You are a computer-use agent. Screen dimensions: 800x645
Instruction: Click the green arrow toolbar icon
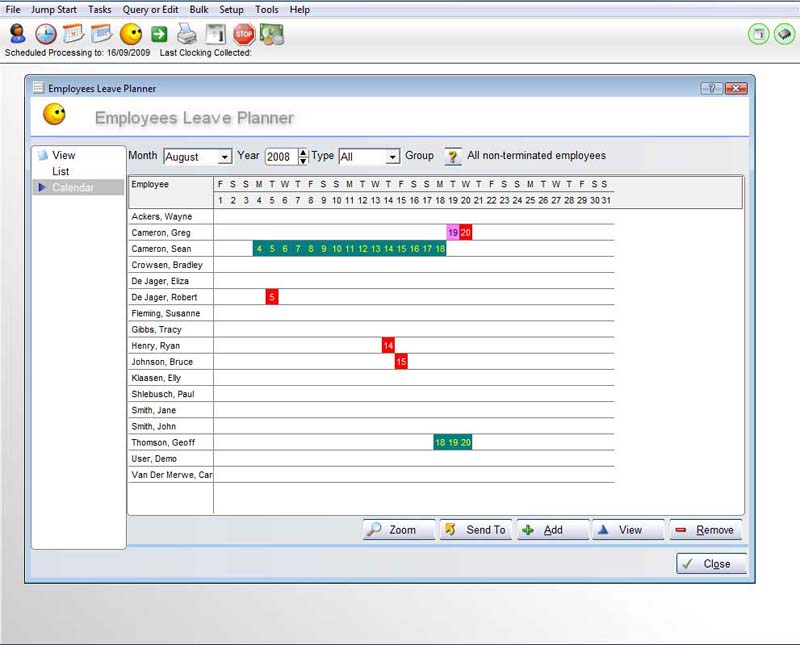pos(158,33)
